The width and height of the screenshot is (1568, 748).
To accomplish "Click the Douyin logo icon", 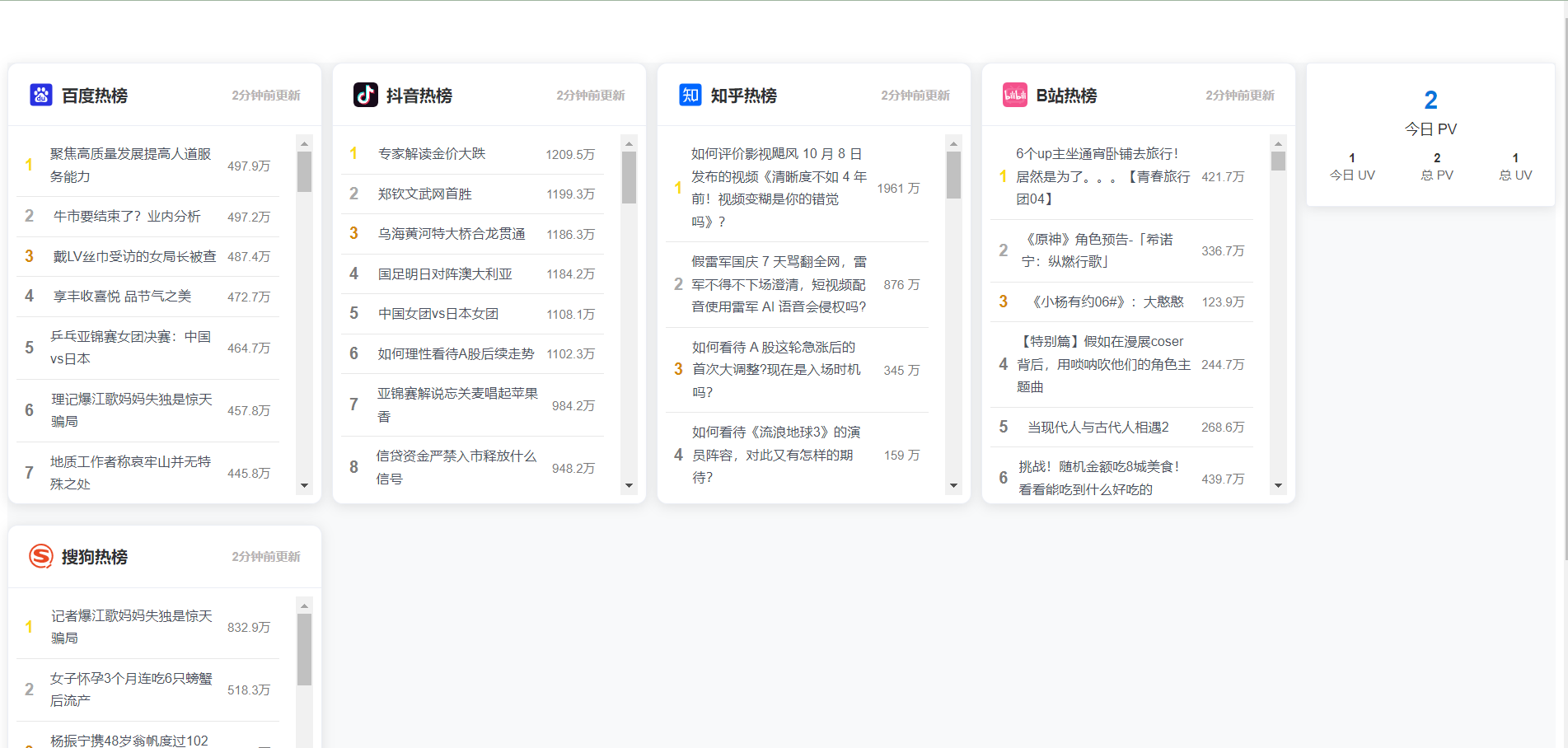I will pos(365,95).
